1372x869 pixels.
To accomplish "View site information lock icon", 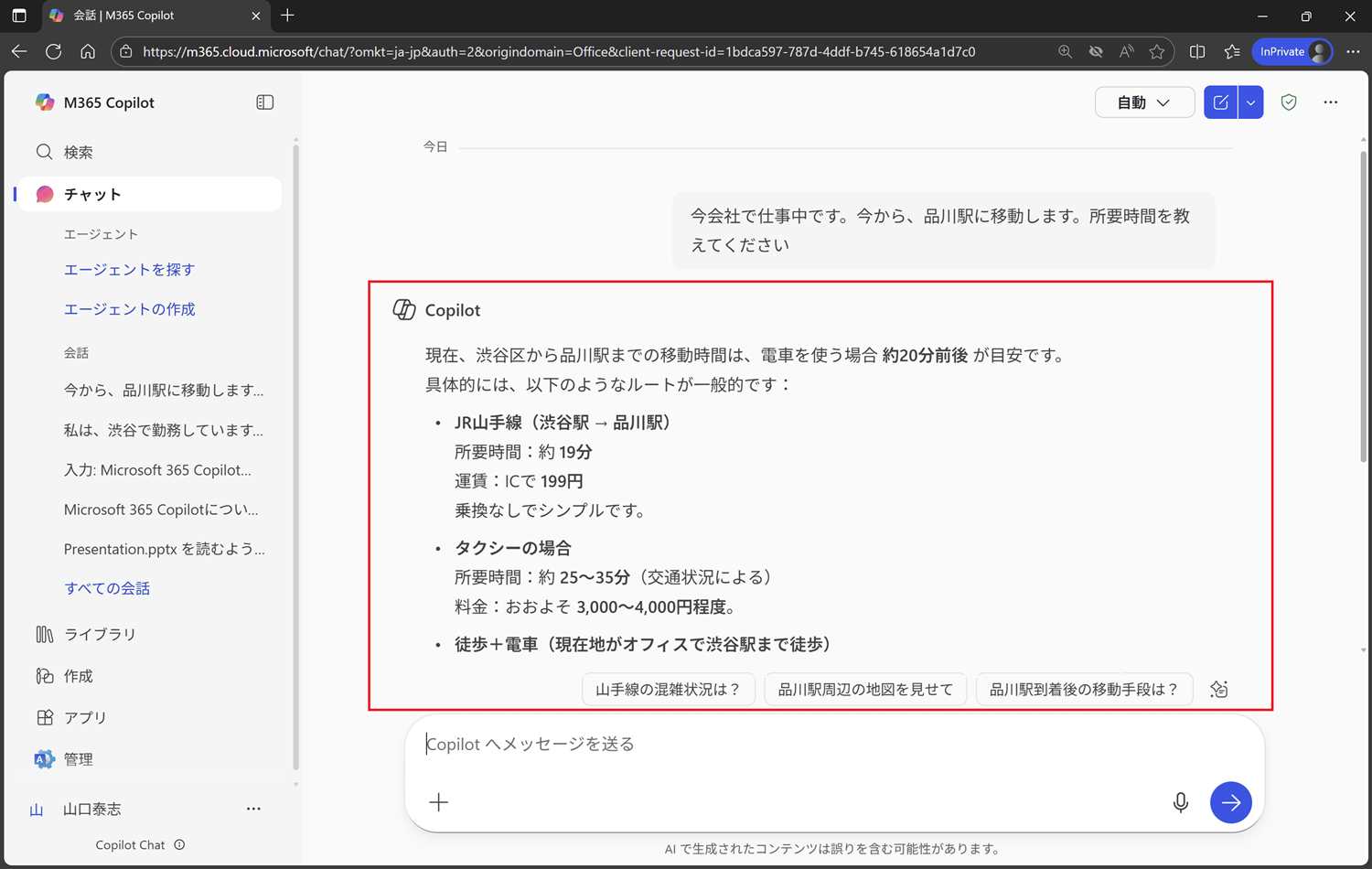I will coord(126,51).
